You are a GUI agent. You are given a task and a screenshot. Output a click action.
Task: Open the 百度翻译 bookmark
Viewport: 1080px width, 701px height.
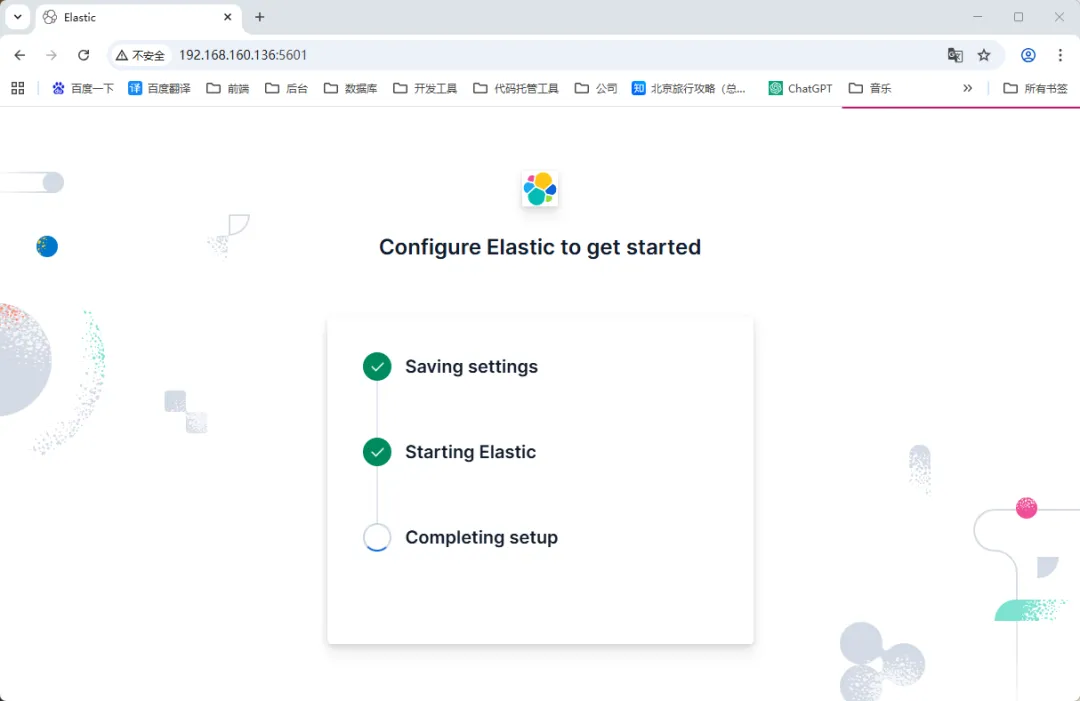[159, 88]
